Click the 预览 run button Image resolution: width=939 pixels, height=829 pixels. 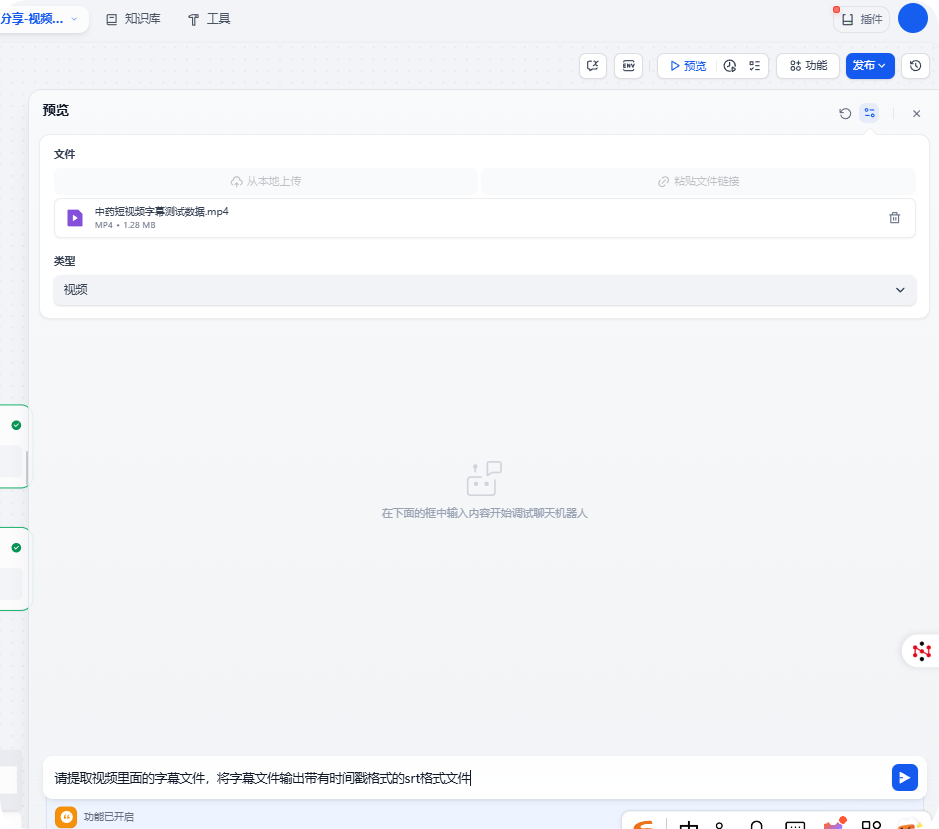point(688,66)
